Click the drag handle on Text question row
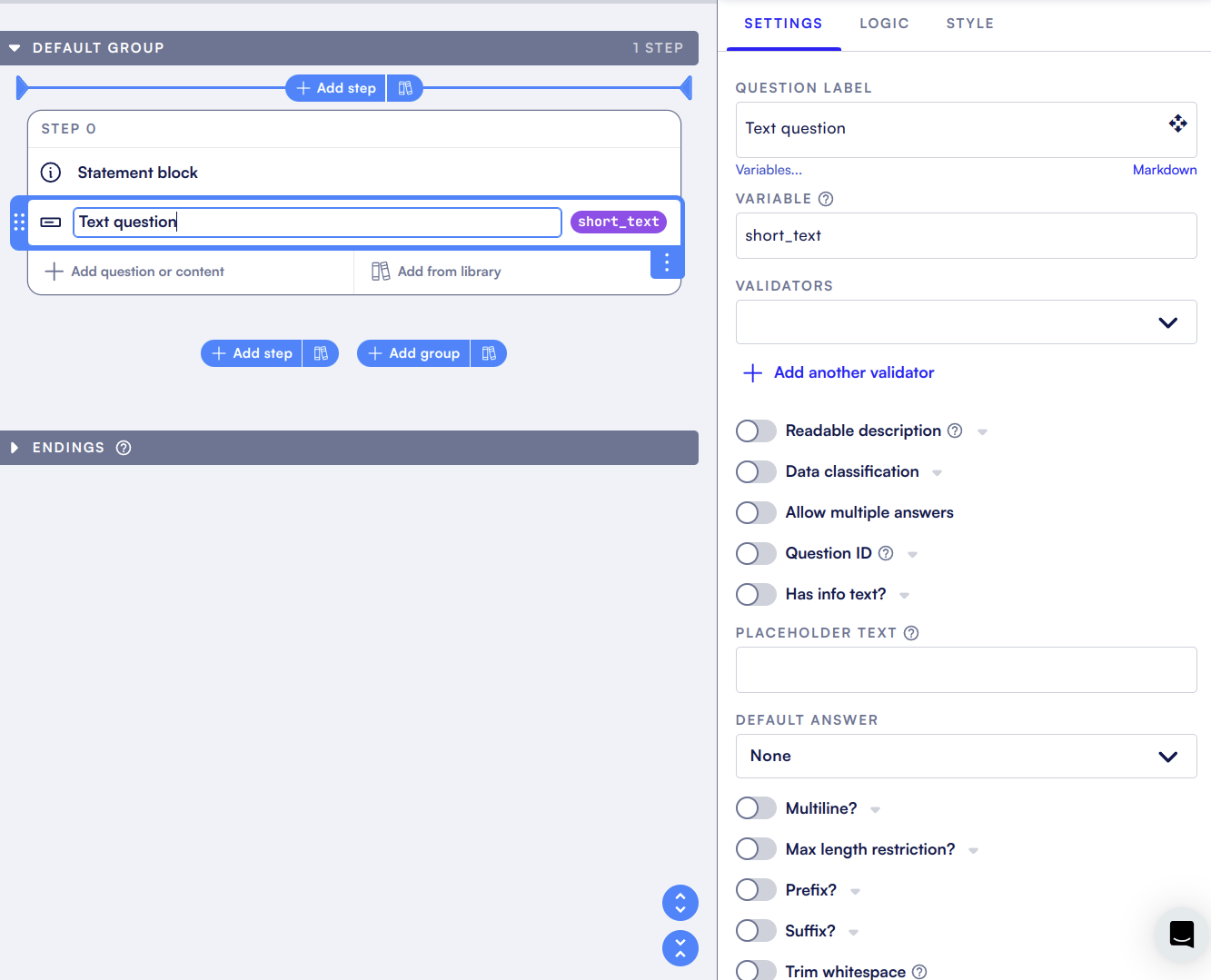This screenshot has width=1211, height=980. (19, 223)
